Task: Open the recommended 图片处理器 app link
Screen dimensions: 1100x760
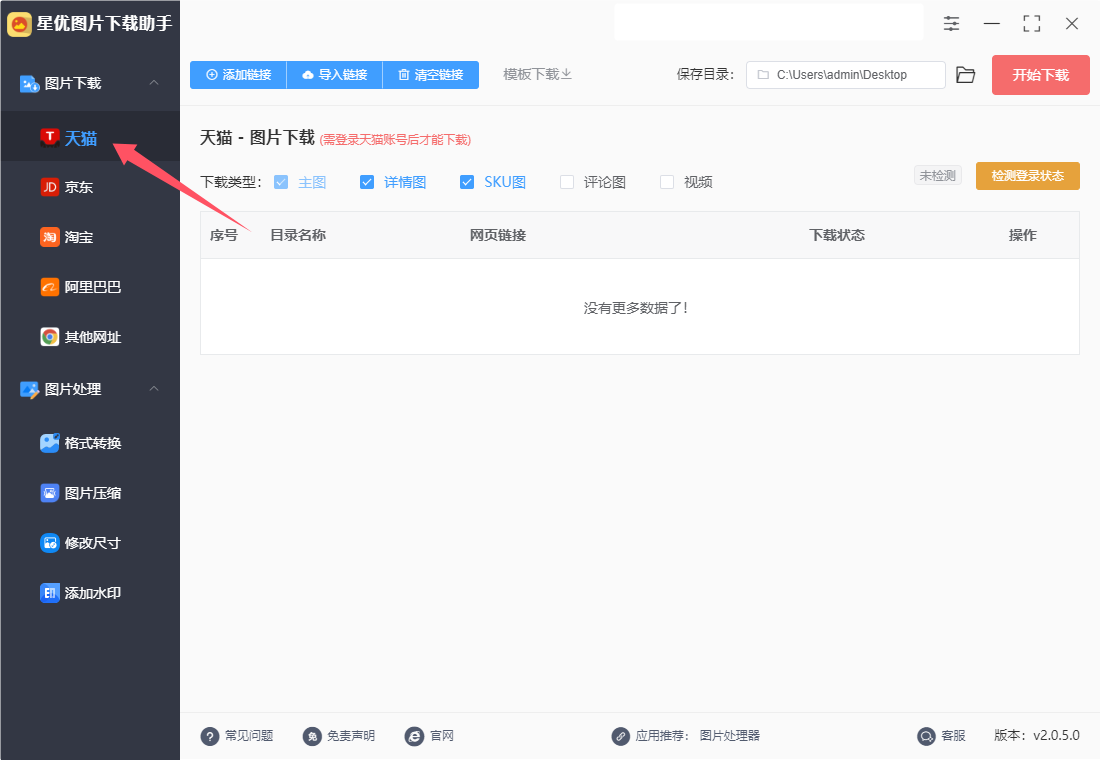Action: pos(730,736)
